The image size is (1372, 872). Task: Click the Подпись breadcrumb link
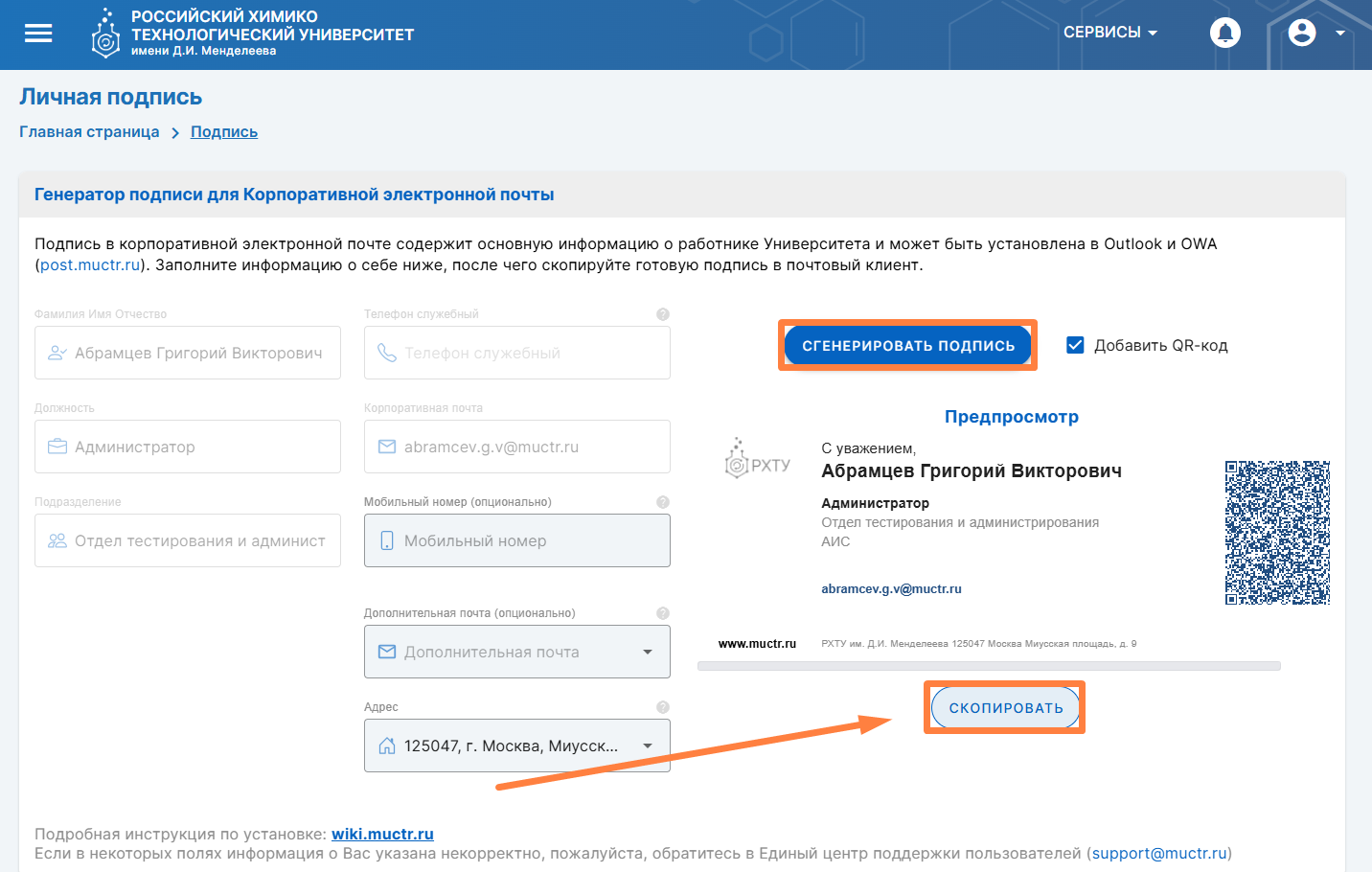click(x=224, y=132)
